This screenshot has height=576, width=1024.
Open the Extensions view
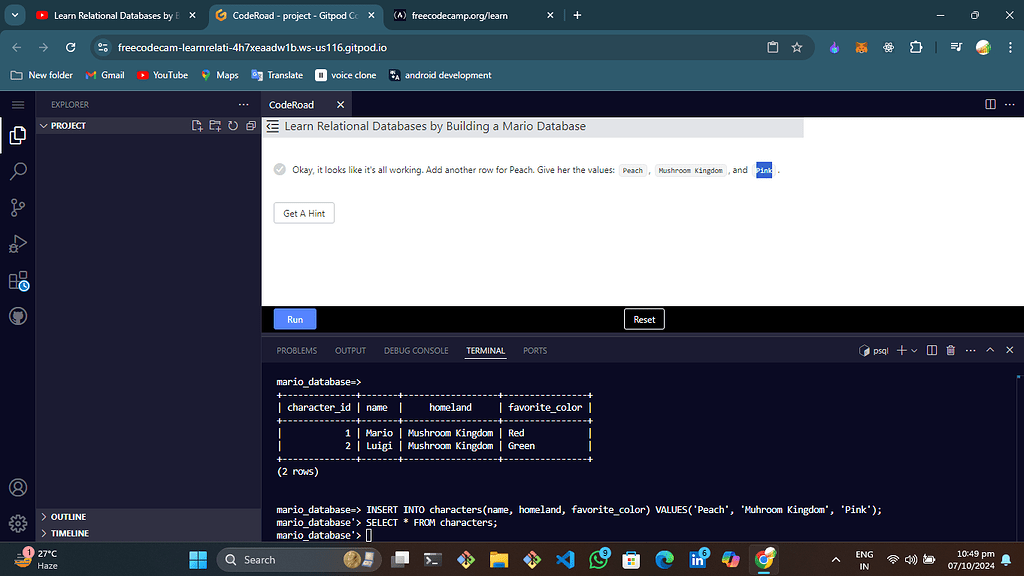point(16,280)
